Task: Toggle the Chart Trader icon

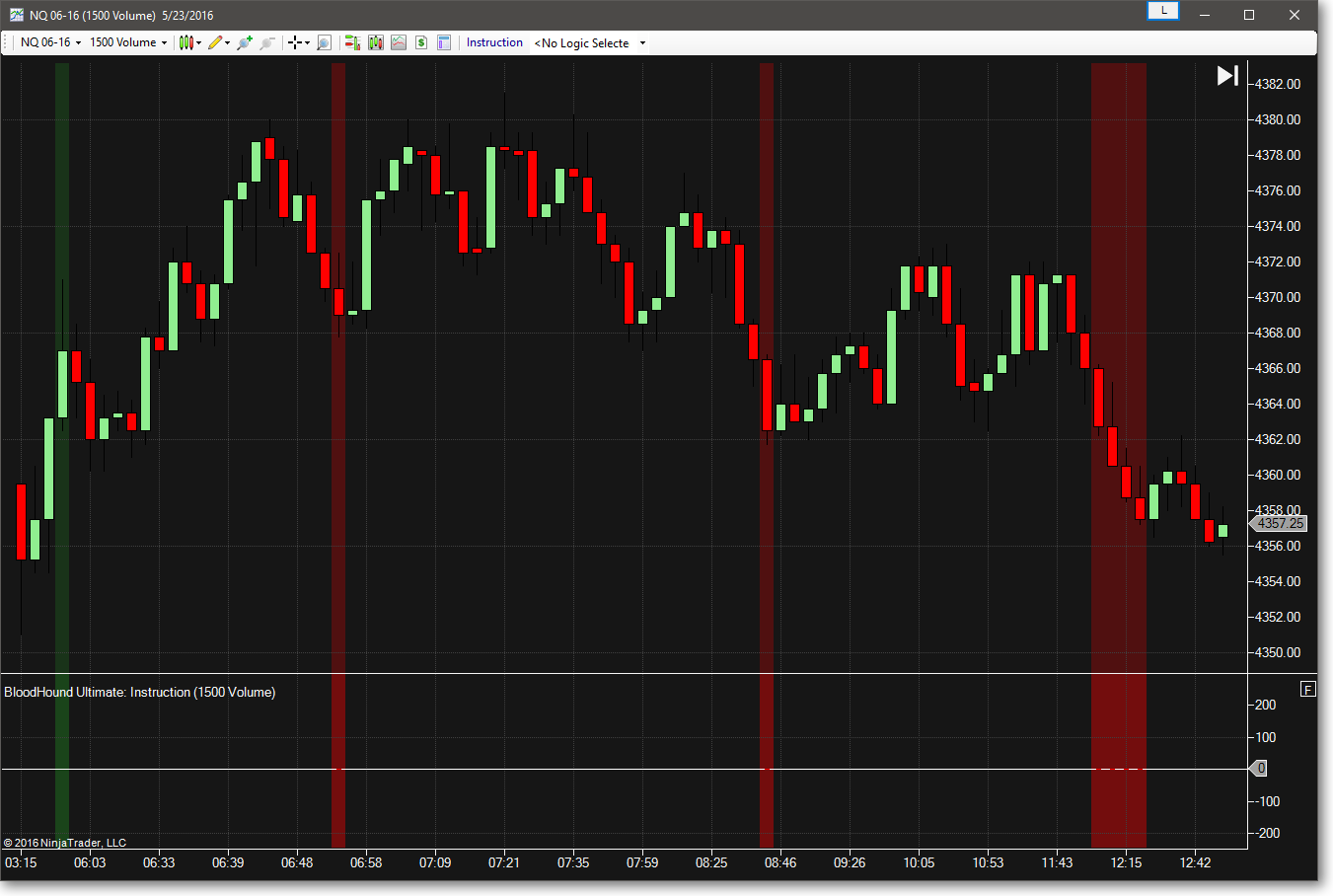Action: click(x=352, y=42)
